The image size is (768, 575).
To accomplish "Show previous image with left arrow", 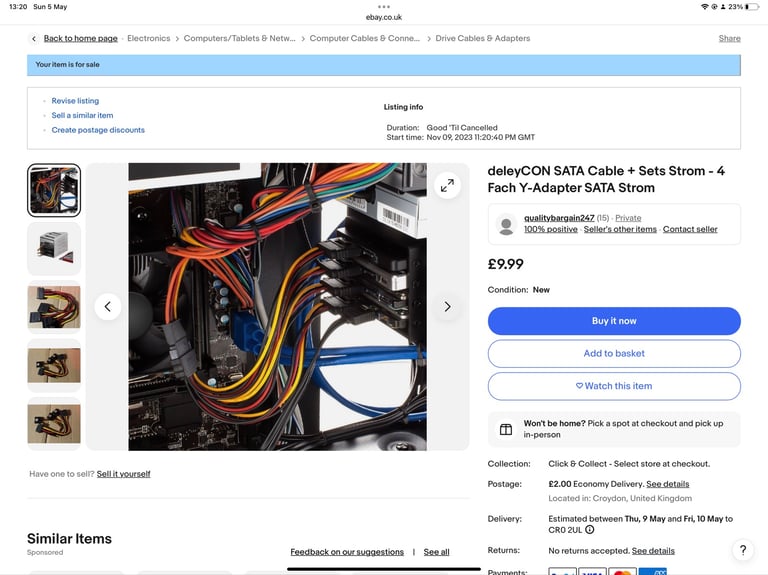I will click(x=108, y=307).
